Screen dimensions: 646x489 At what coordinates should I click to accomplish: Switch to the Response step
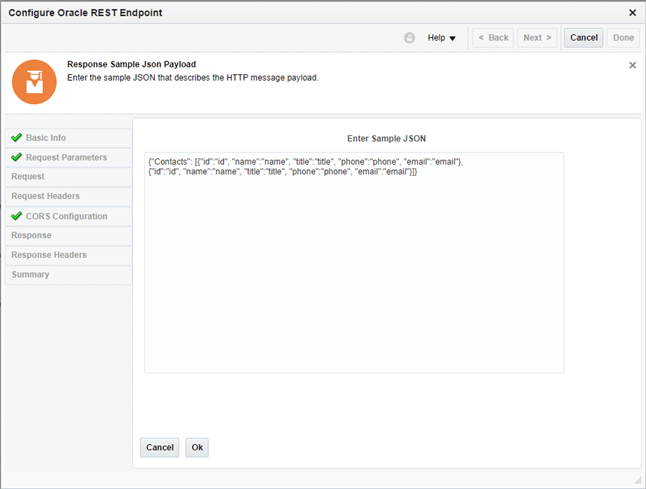click(31, 235)
